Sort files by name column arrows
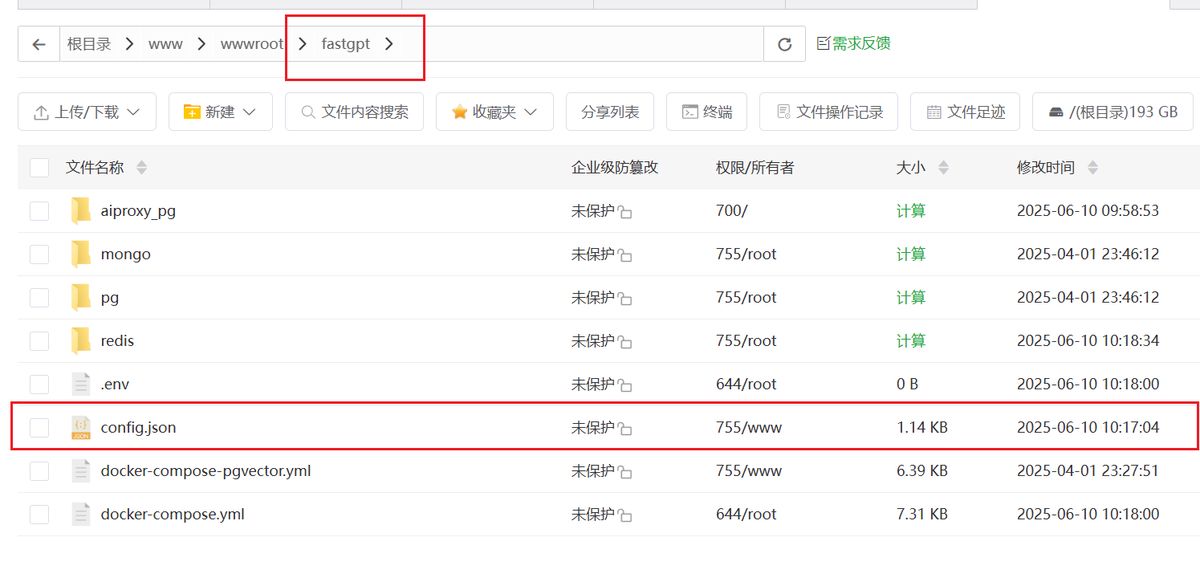 [x=141, y=168]
